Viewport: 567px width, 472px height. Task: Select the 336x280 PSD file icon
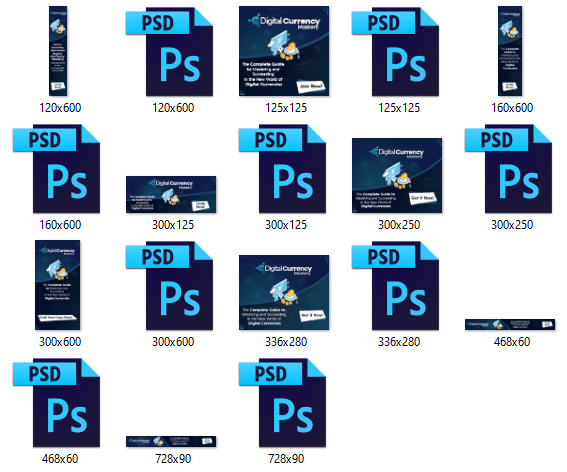coord(395,286)
